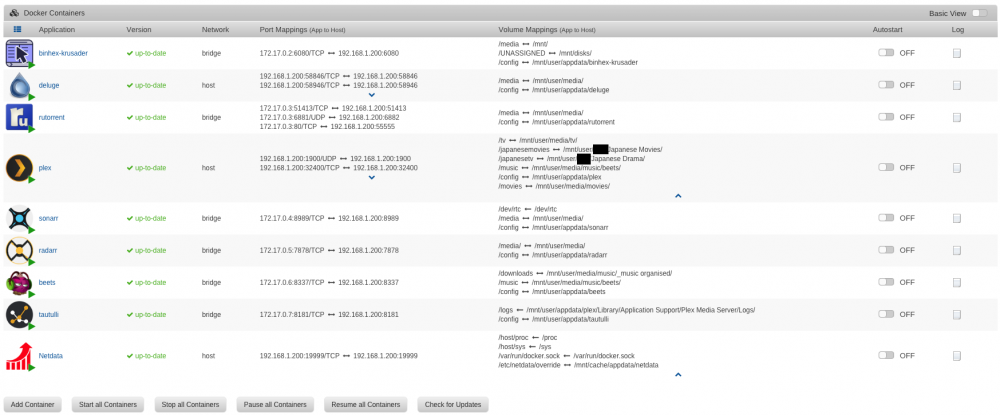The image size is (1000, 415).
Task: Click the list view icon in header
Action: 17,29
